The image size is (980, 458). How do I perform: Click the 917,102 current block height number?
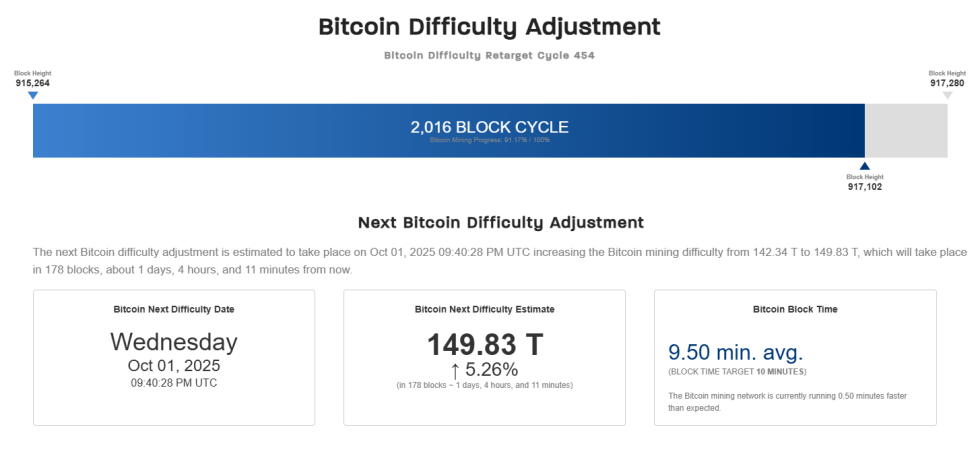pos(865,186)
